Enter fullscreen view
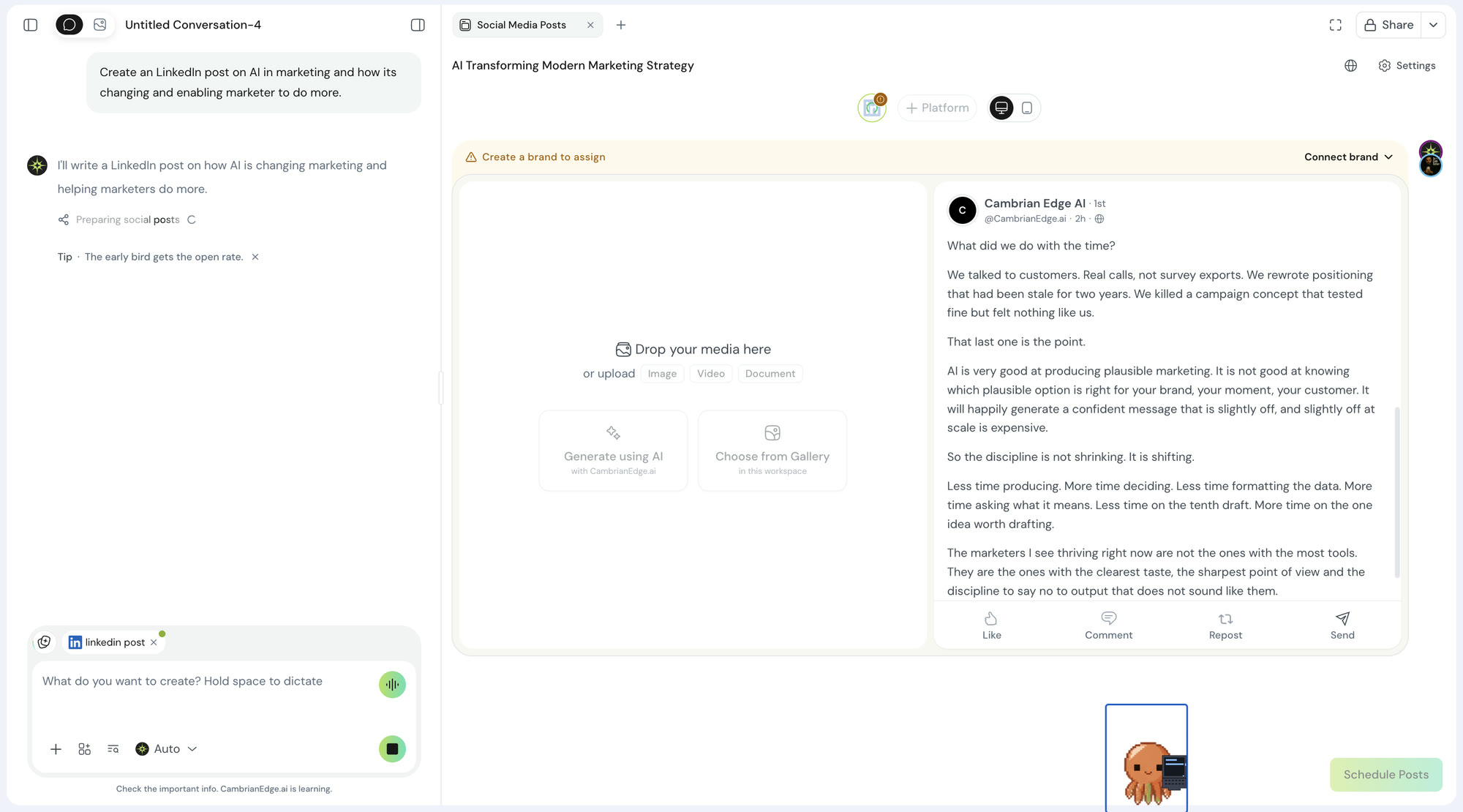 coord(1336,25)
